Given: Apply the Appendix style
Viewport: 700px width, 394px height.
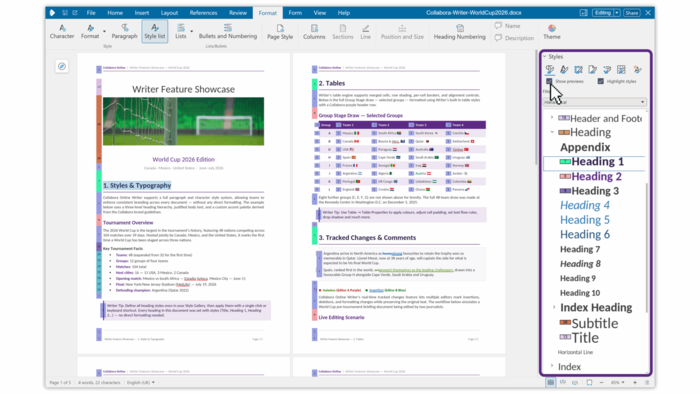Looking at the screenshot, I should pyautogui.click(x=585, y=147).
